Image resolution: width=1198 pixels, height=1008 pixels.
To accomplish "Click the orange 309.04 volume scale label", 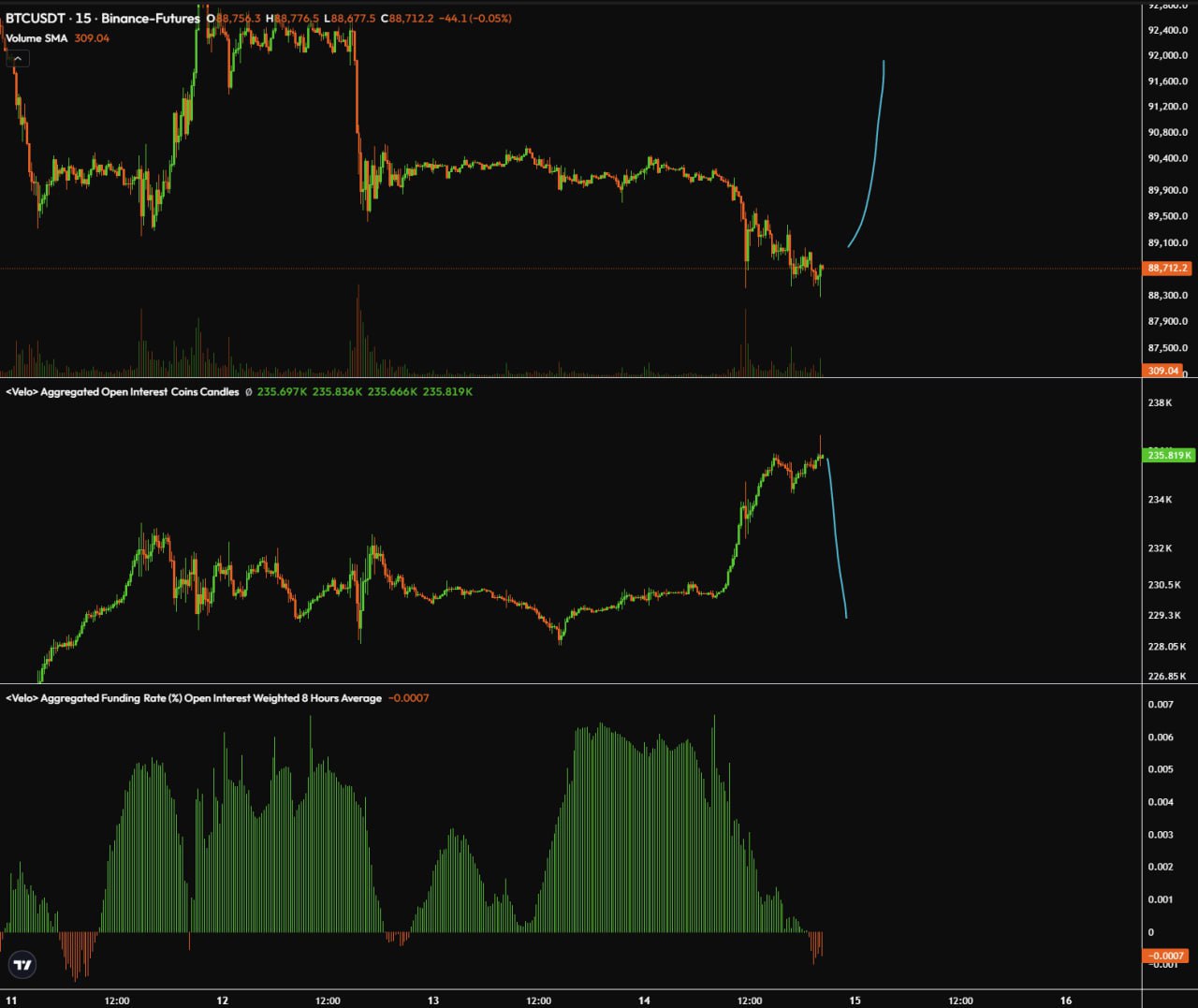I will (1161, 371).
